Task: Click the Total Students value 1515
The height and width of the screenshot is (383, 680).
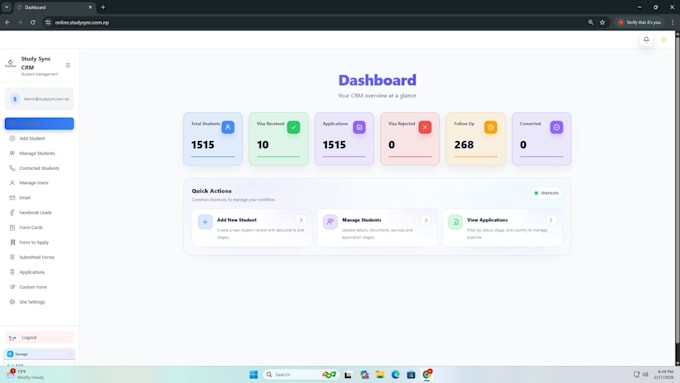Action: [x=203, y=144]
